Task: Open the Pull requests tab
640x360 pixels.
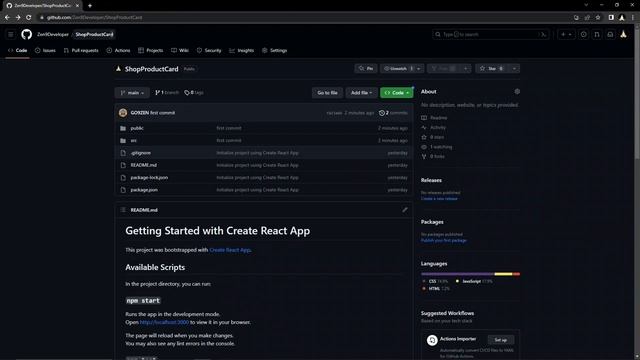Action: pos(81,51)
